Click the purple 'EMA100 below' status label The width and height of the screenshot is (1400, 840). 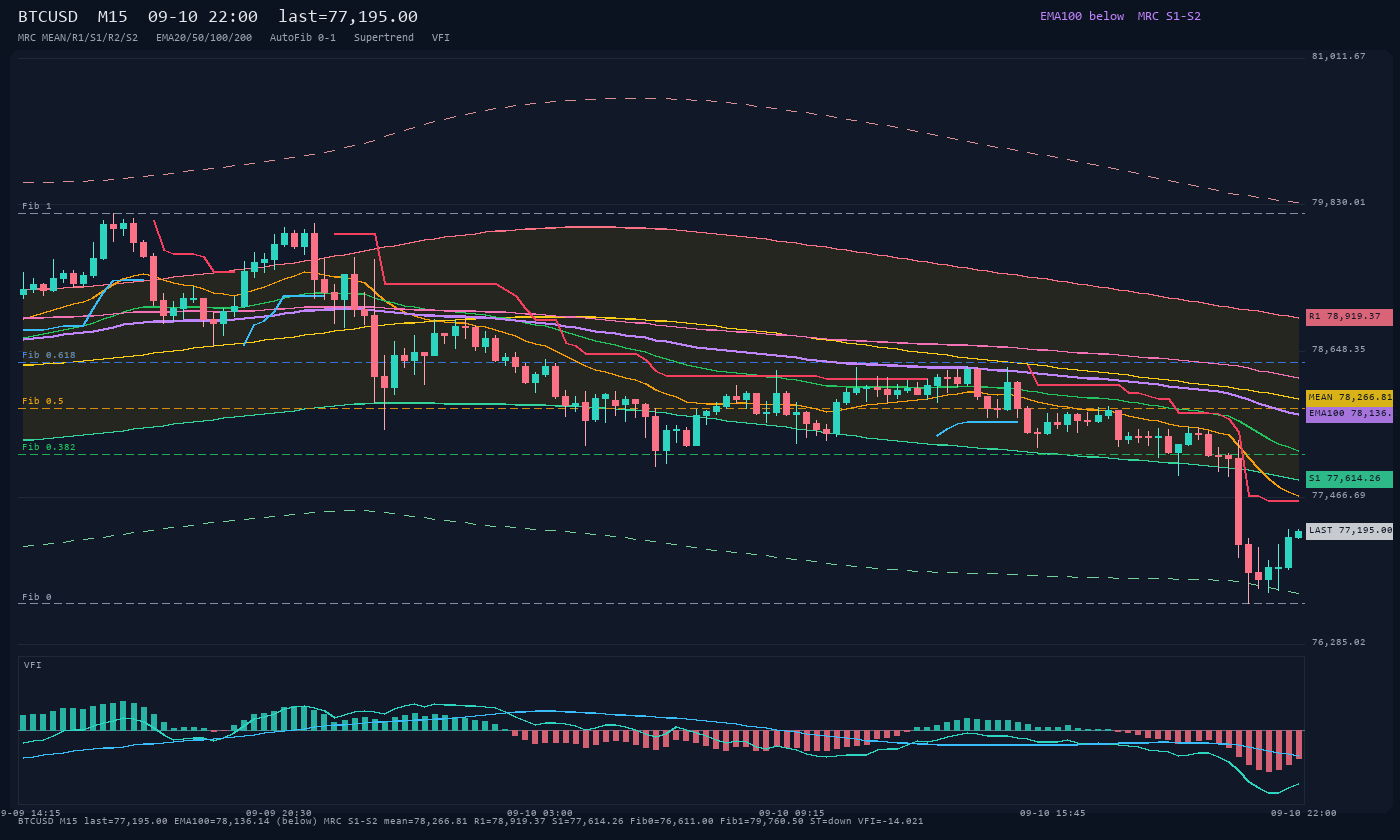click(x=1082, y=16)
